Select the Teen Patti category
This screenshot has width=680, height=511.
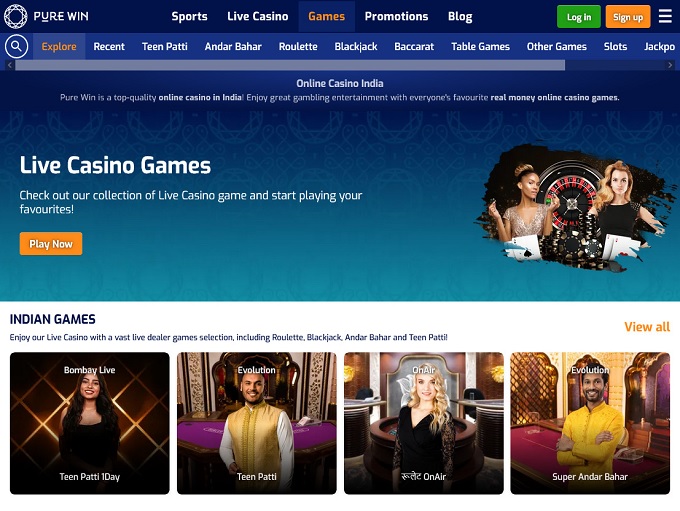click(x=165, y=46)
